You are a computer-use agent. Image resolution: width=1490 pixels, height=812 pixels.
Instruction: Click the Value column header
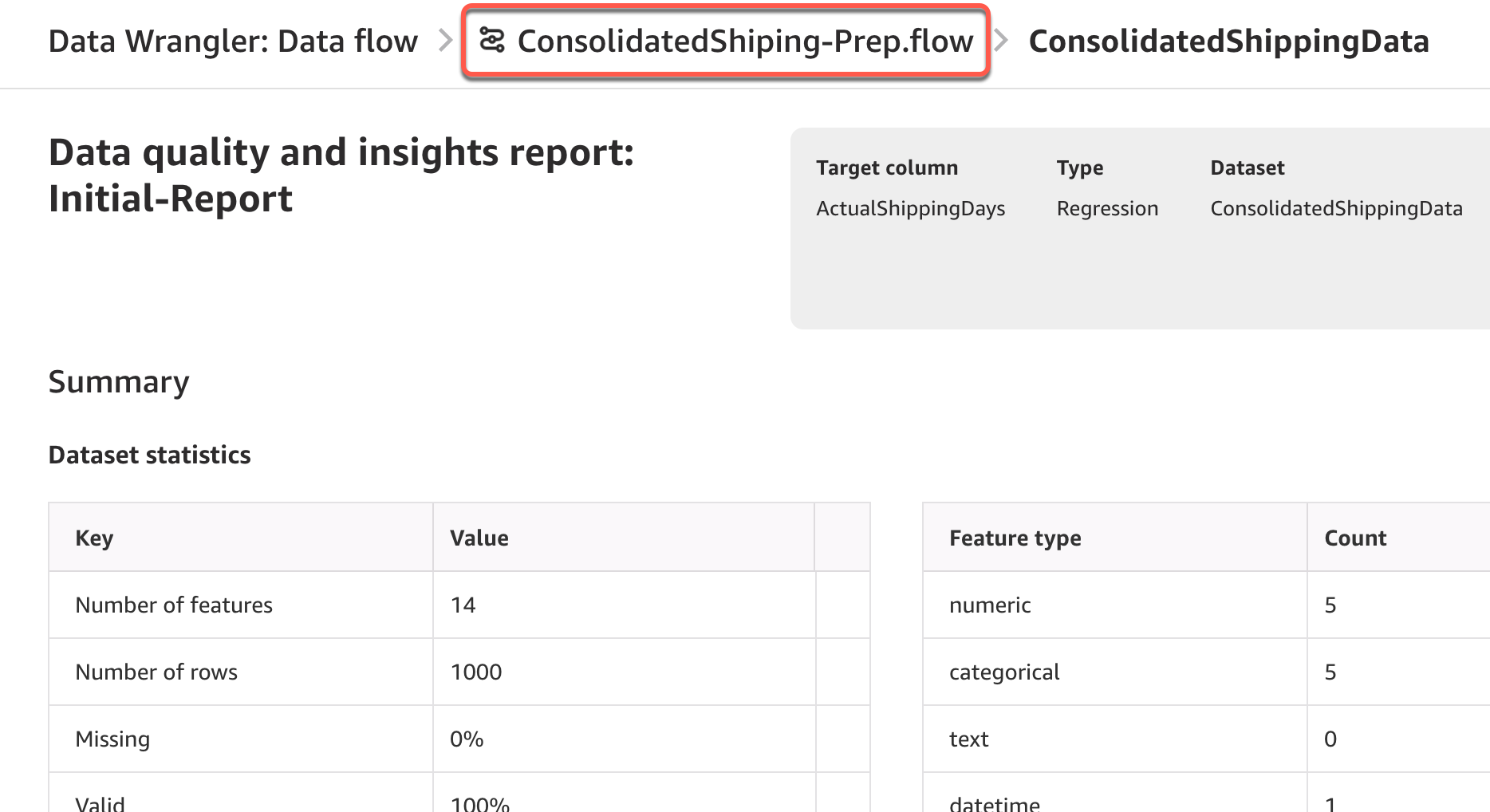479,538
